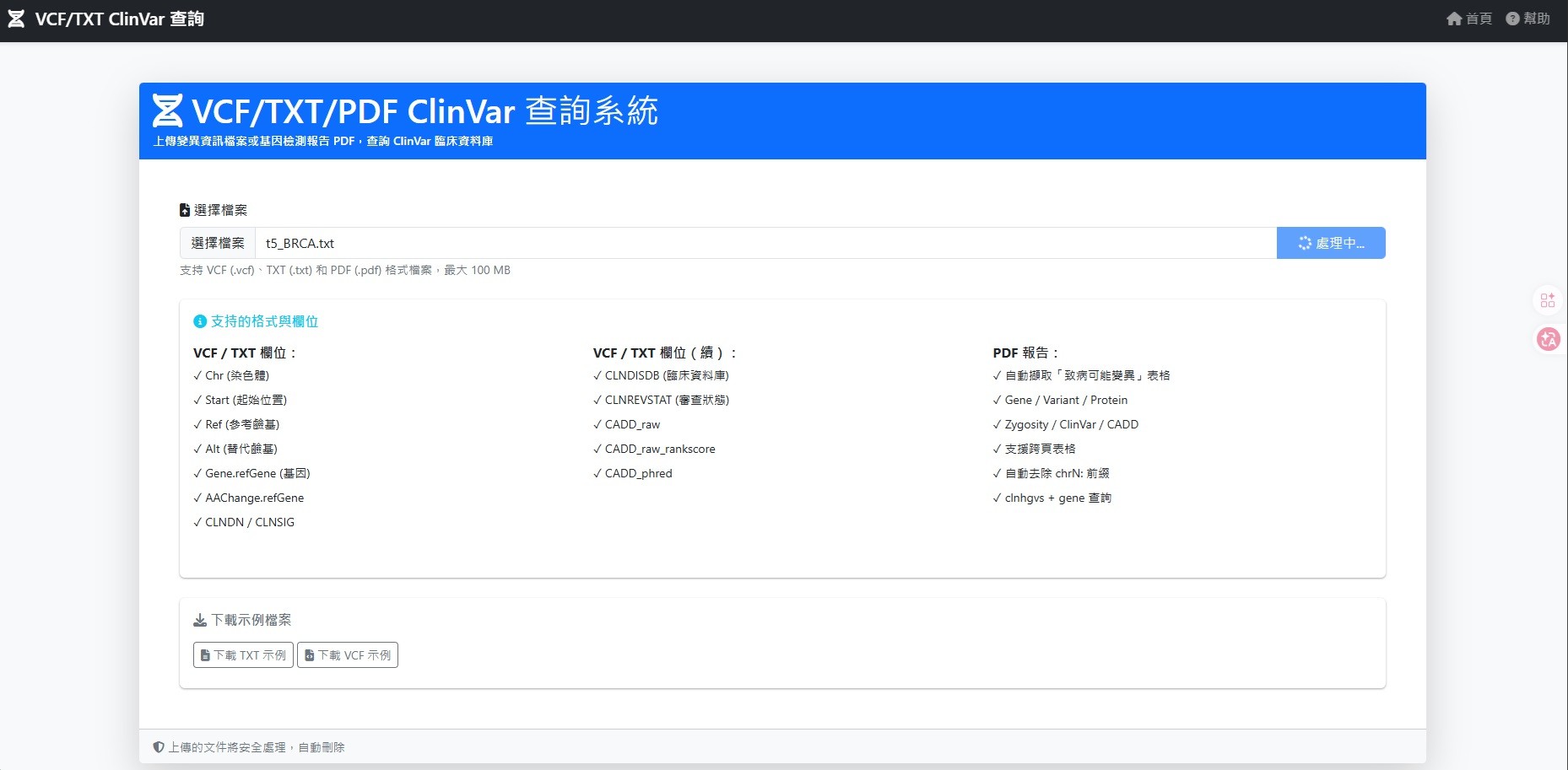Click the 支持的格式與欄位 section title
The height and width of the screenshot is (770, 1568).
[x=264, y=321]
